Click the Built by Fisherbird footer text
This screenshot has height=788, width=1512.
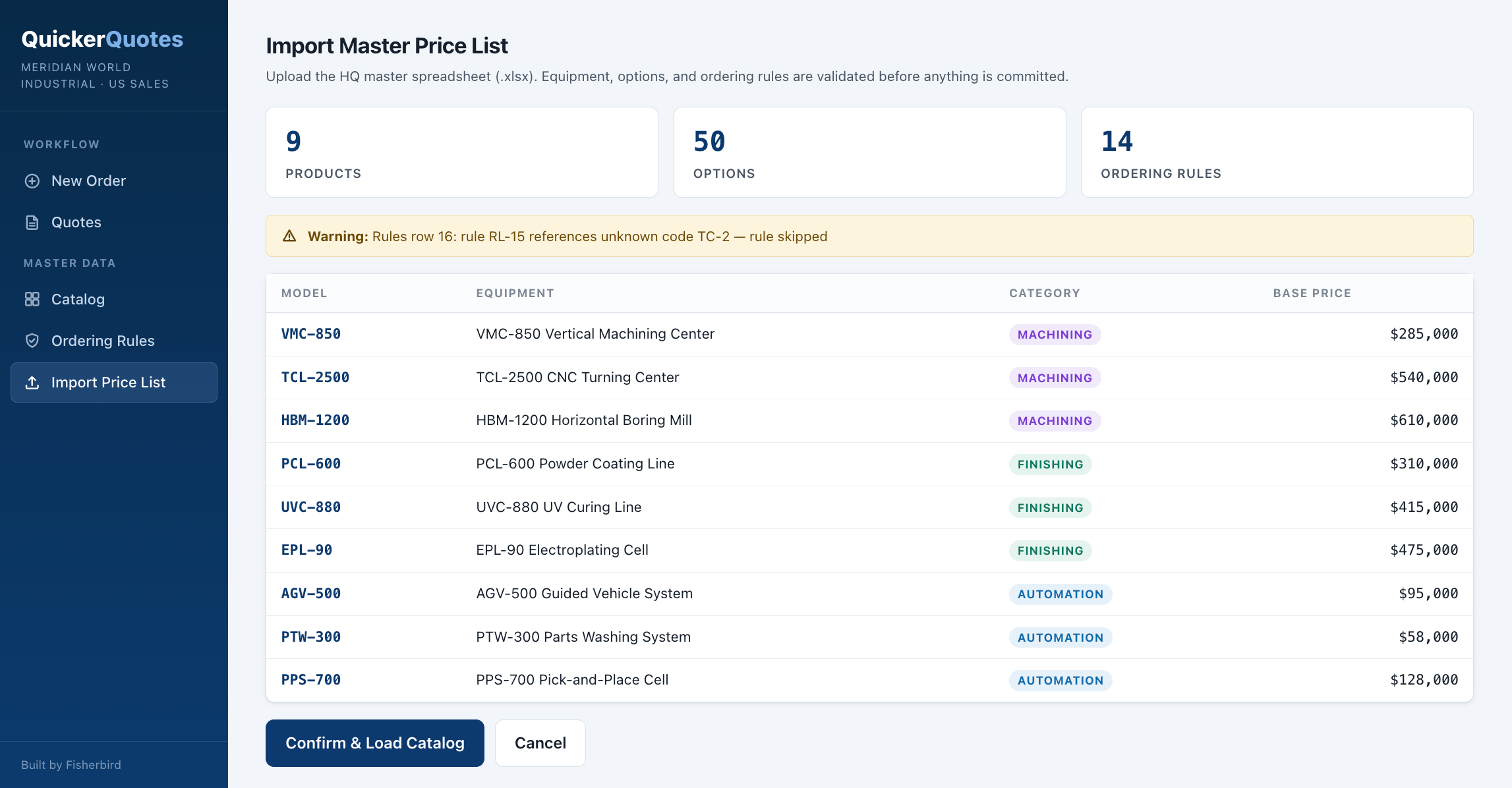pos(71,765)
